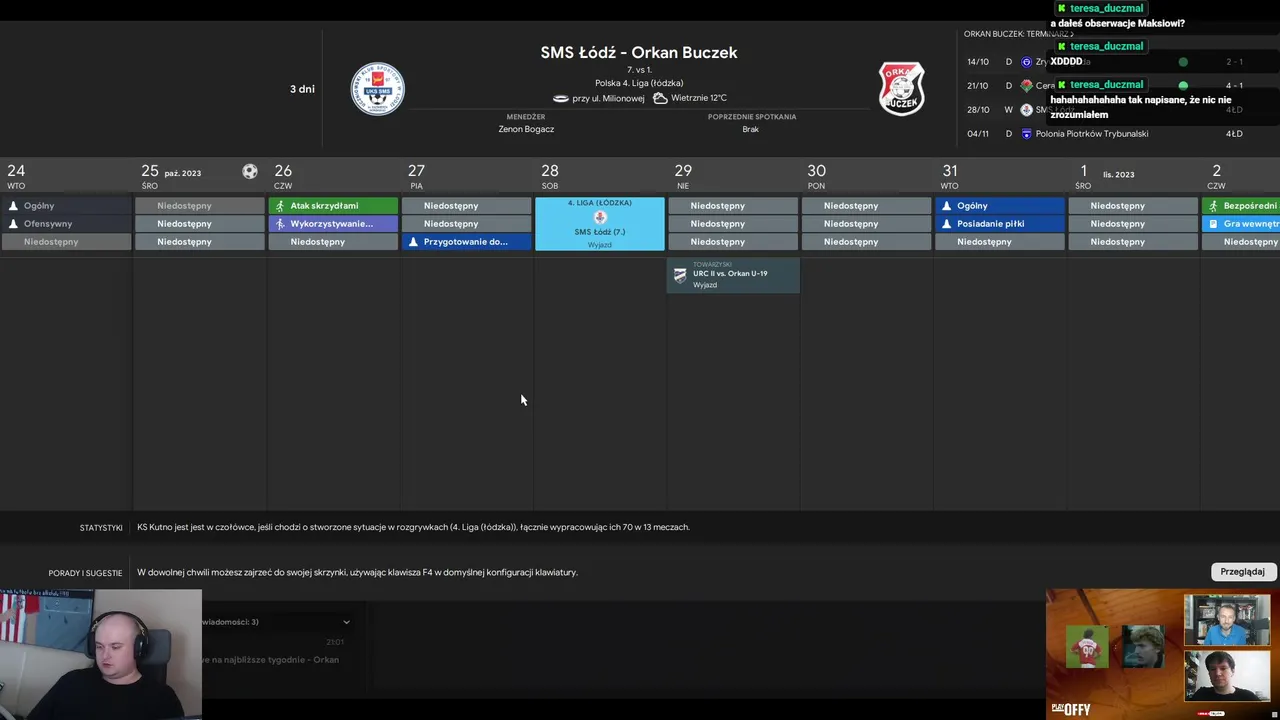Click the 7. vs 1. league positions text
The height and width of the screenshot is (720, 1280).
coord(639,70)
